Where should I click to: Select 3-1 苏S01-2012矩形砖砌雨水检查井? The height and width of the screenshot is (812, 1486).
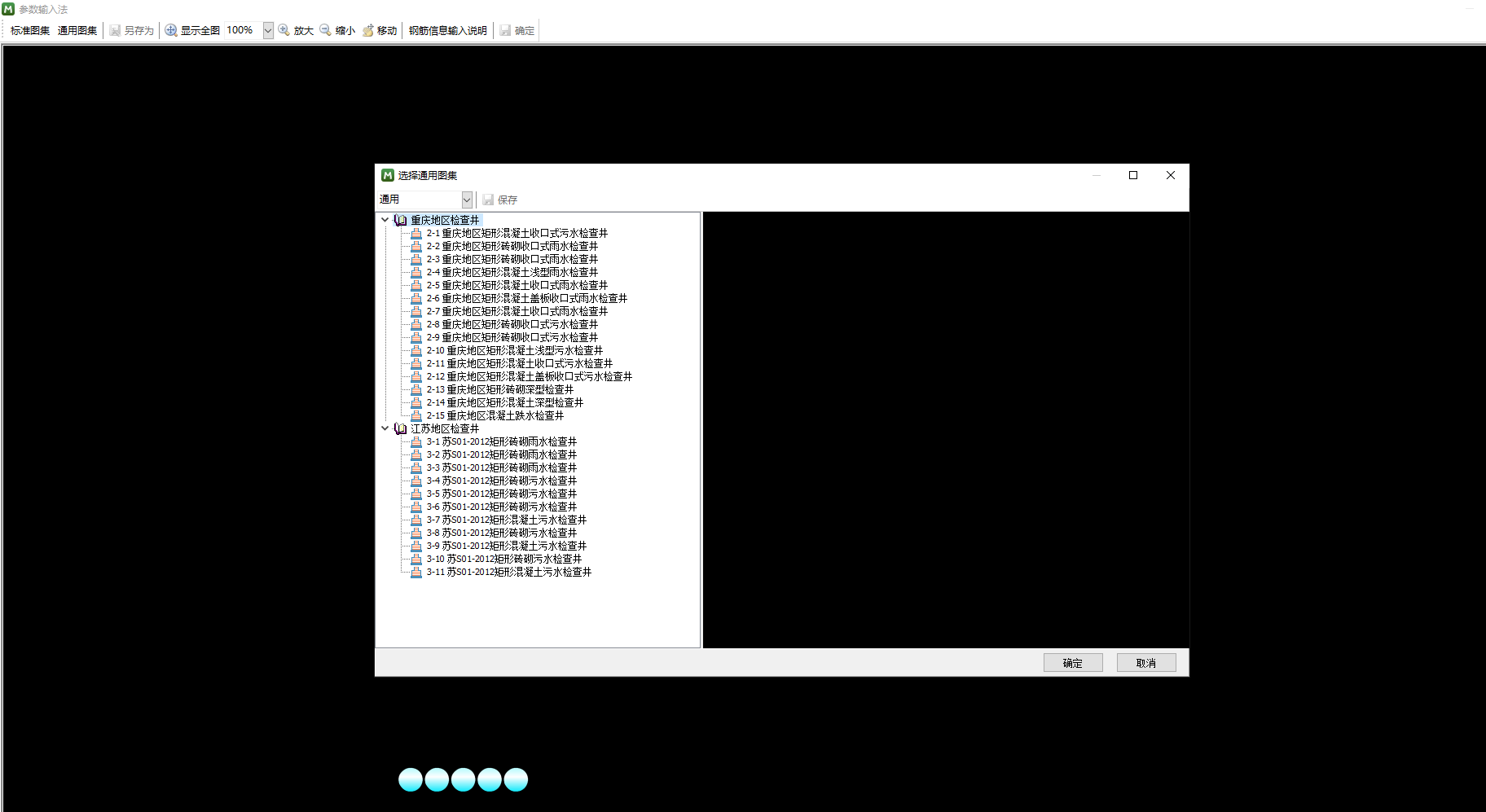pyautogui.click(x=501, y=441)
